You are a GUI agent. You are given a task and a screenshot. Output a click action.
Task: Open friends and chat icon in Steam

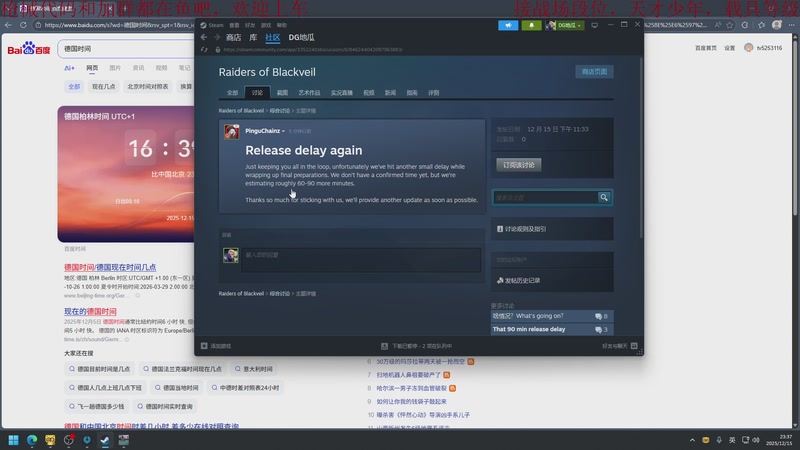point(634,346)
